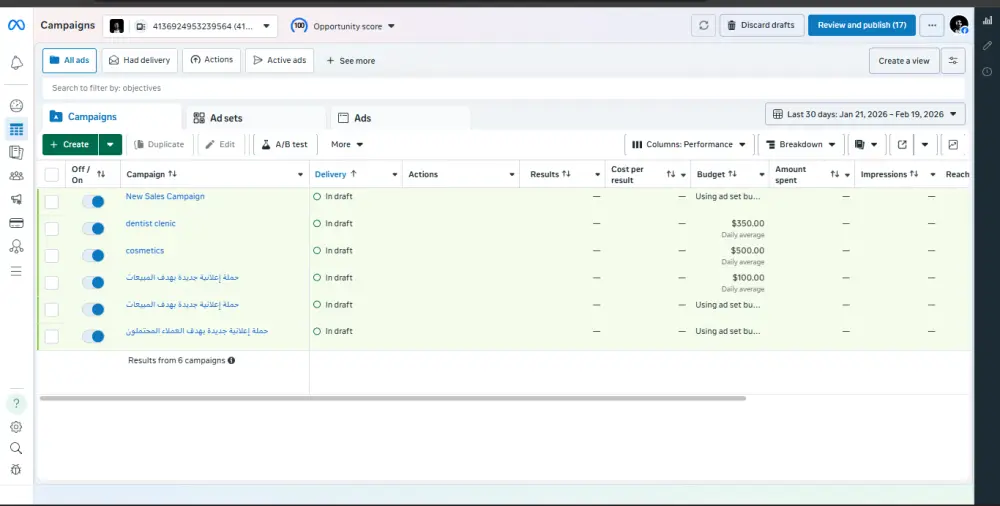The height and width of the screenshot is (506, 1000).
Task: Select checkbox for New Sales Campaign
Action: pyautogui.click(x=52, y=202)
